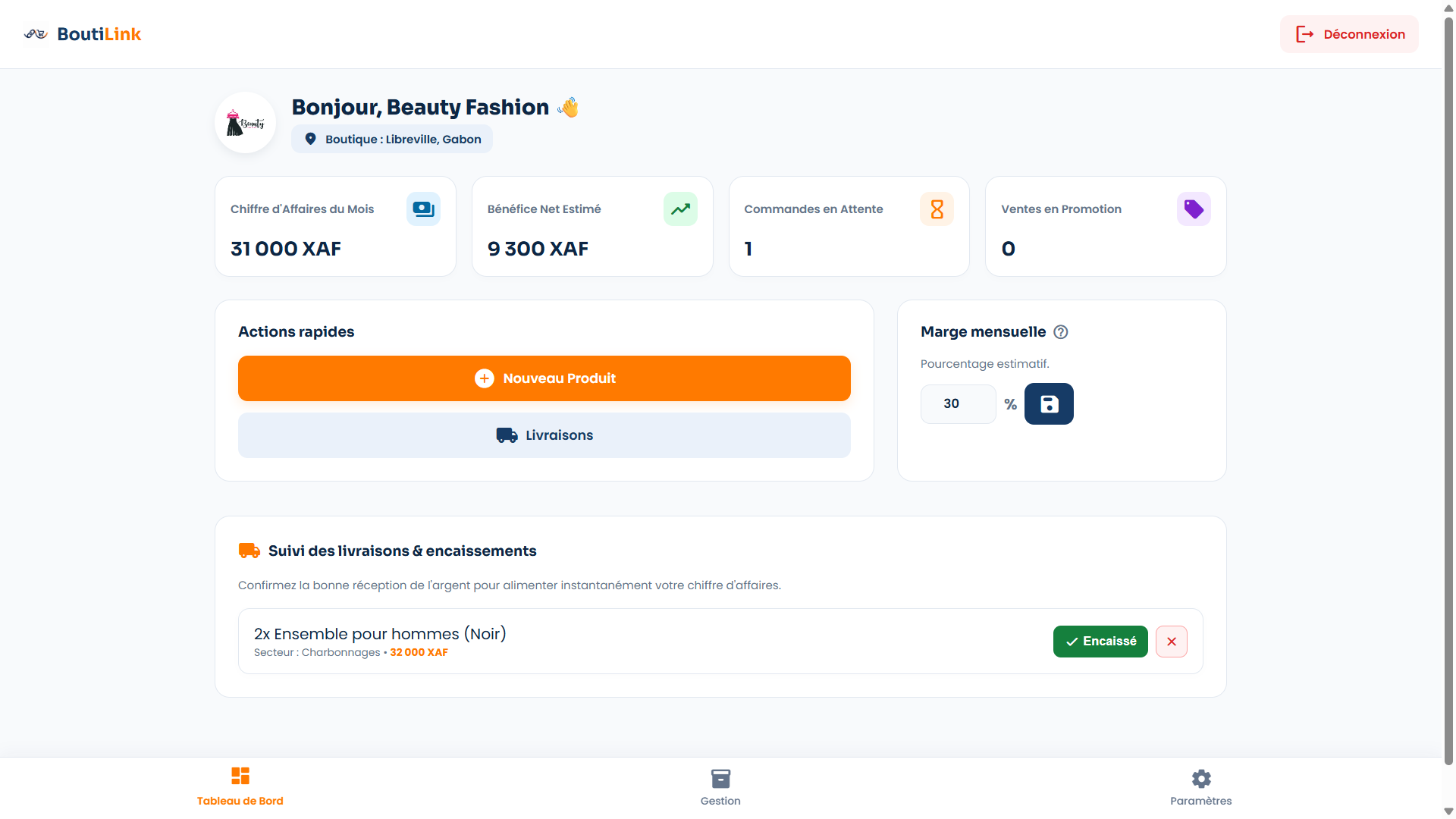Click the 32 000 XAF order amount
This screenshot has height=819, width=1456.
[x=419, y=652]
